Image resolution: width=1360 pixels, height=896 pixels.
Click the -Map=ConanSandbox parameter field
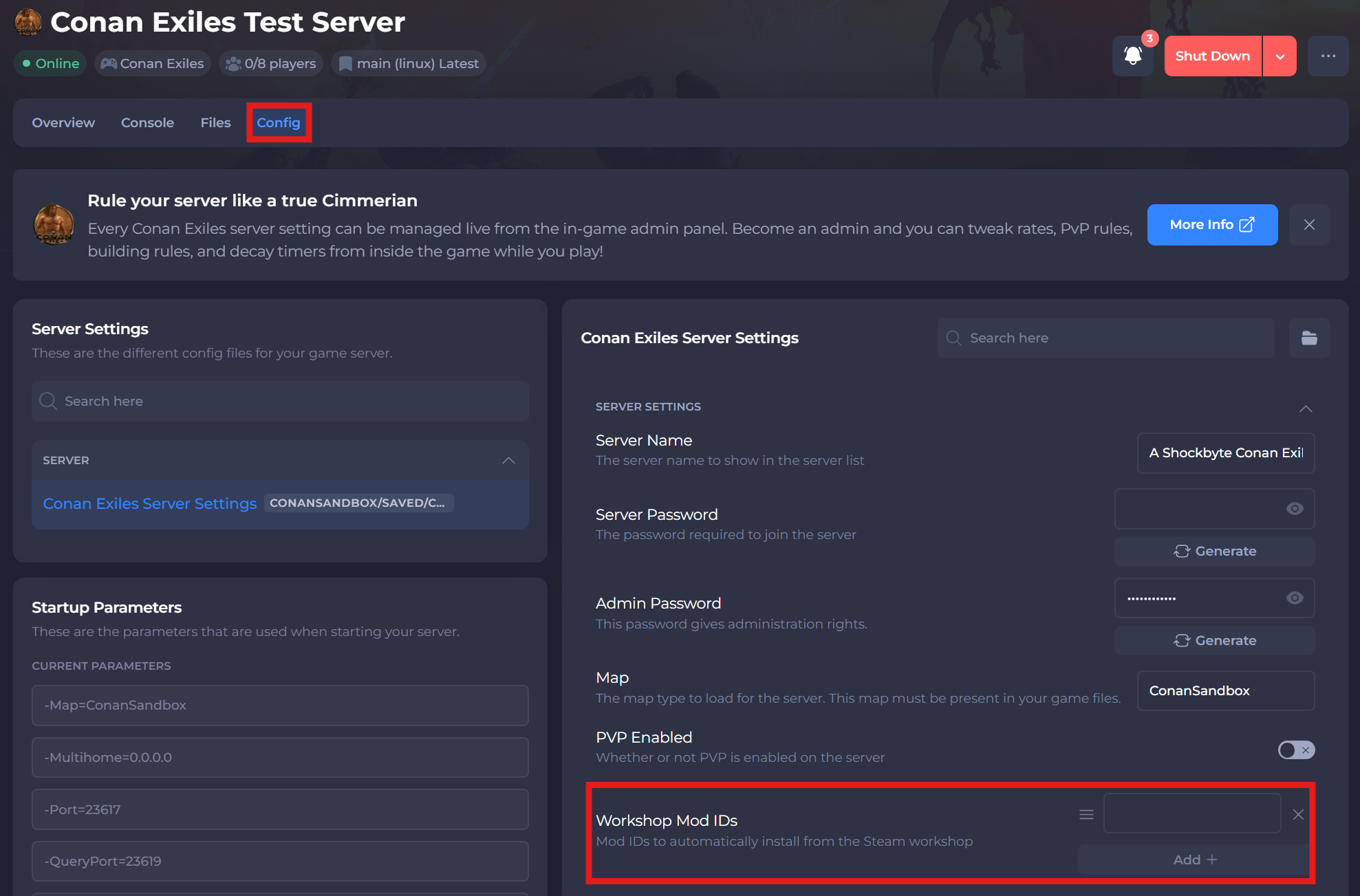click(280, 705)
